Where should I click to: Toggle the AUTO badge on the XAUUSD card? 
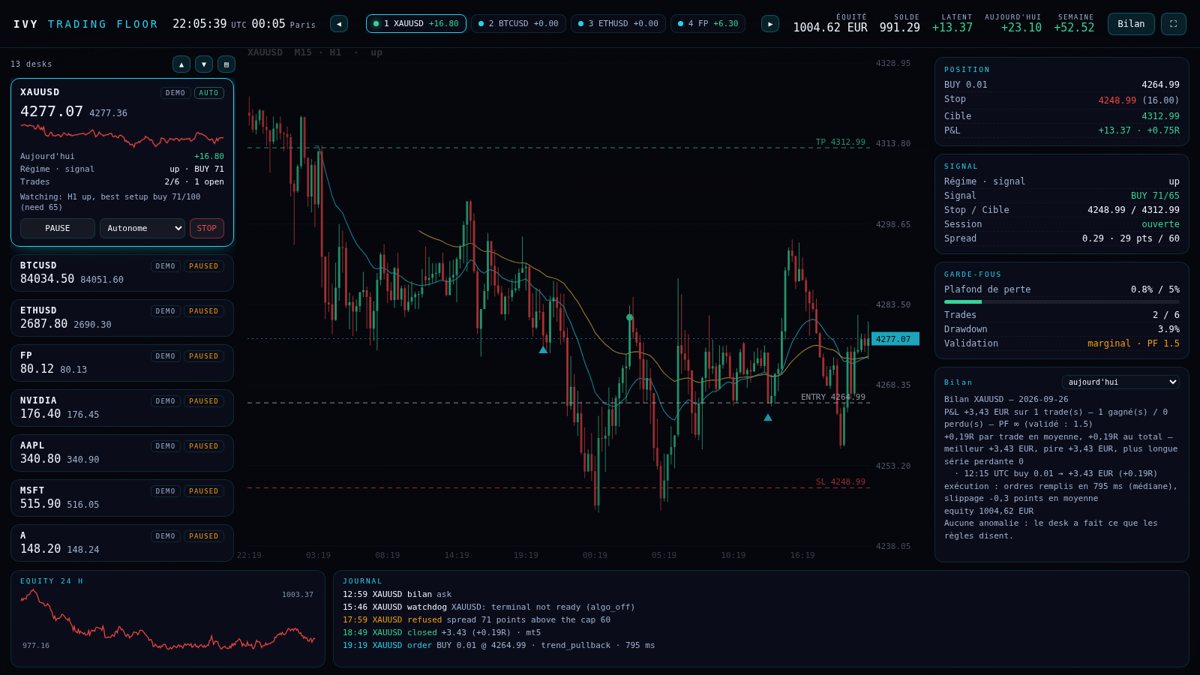(209, 93)
